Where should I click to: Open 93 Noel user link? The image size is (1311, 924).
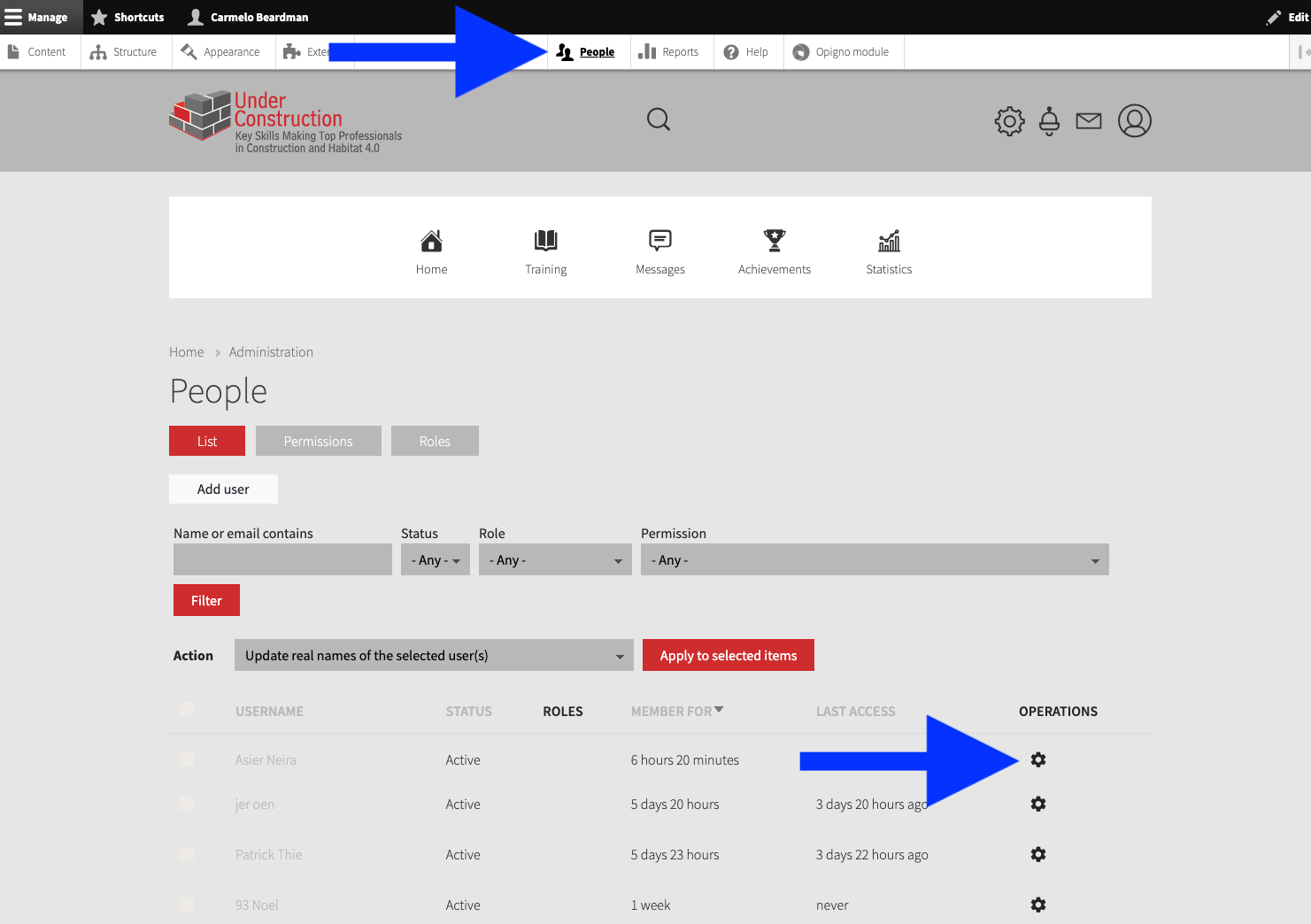tap(257, 905)
